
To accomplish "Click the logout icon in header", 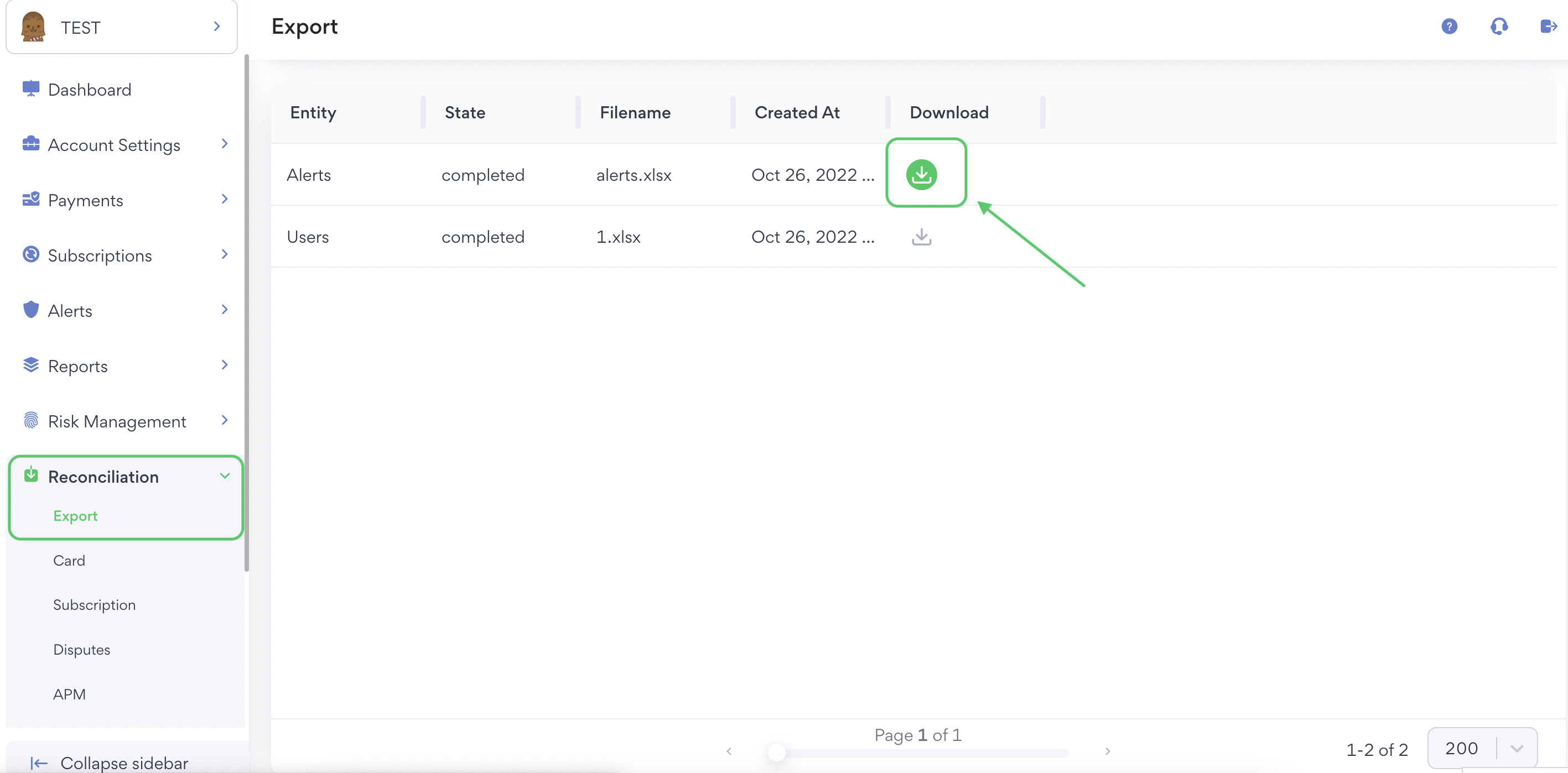I will coord(1548,26).
